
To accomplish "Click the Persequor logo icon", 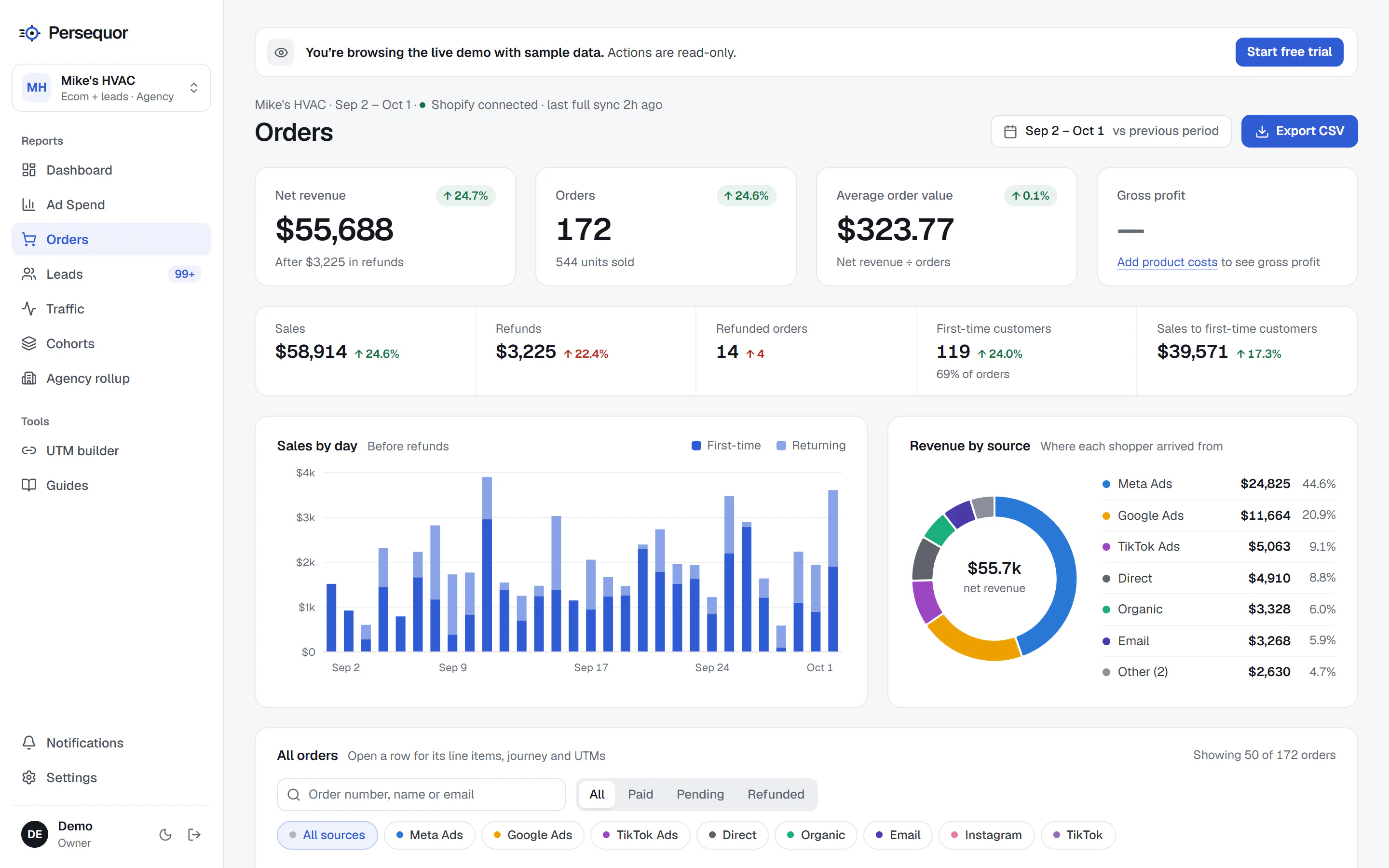I will tap(30, 33).
